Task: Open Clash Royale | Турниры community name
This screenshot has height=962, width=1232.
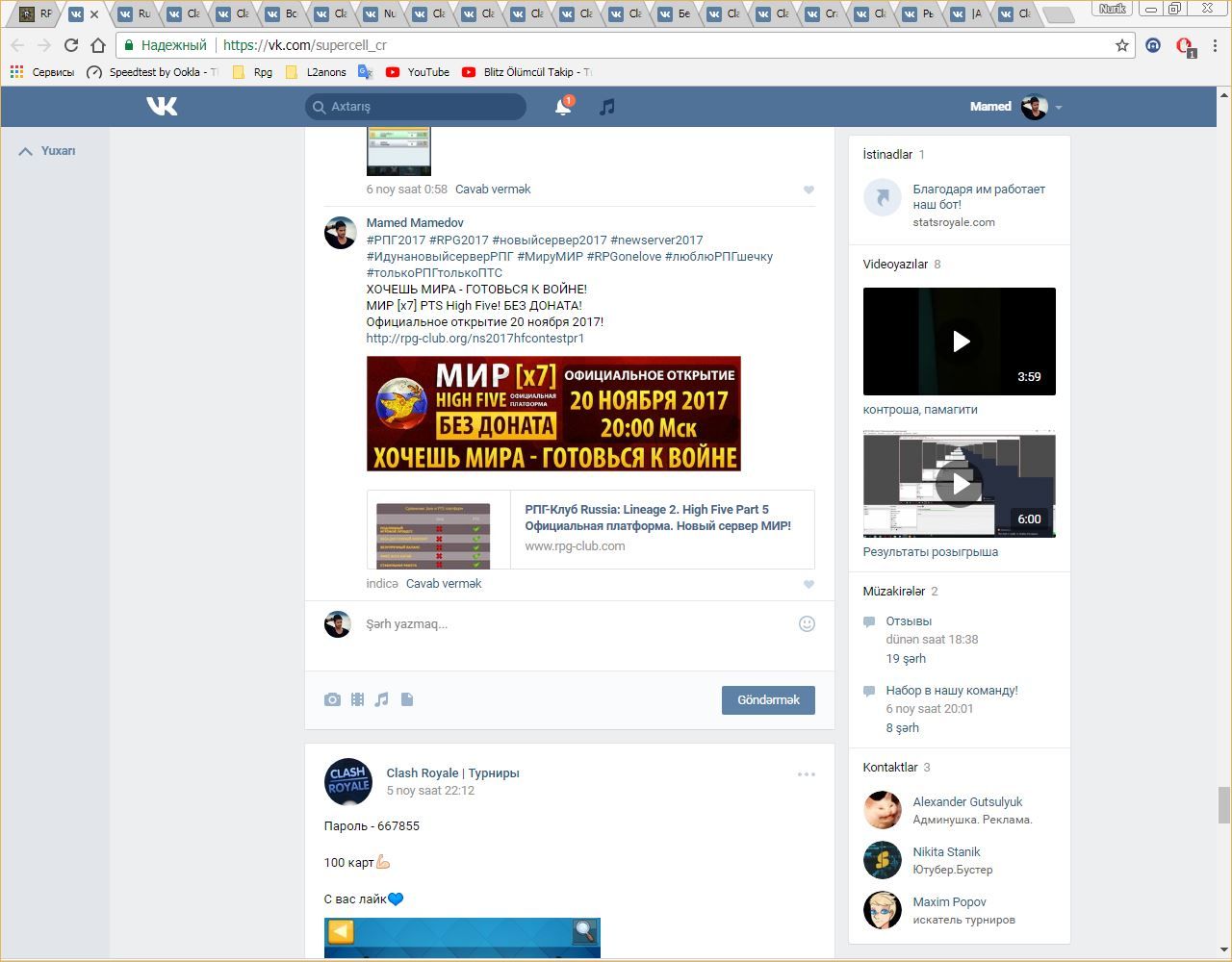Action: 453,773
